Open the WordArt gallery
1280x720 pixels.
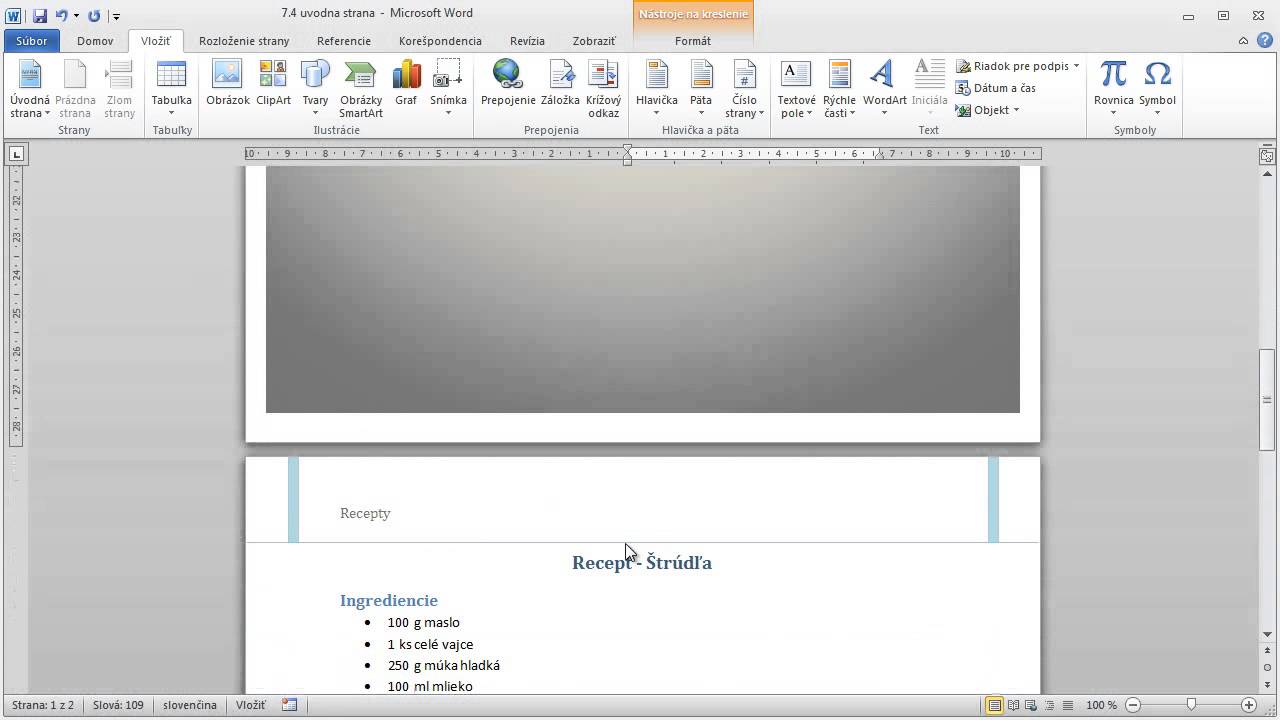point(884,89)
